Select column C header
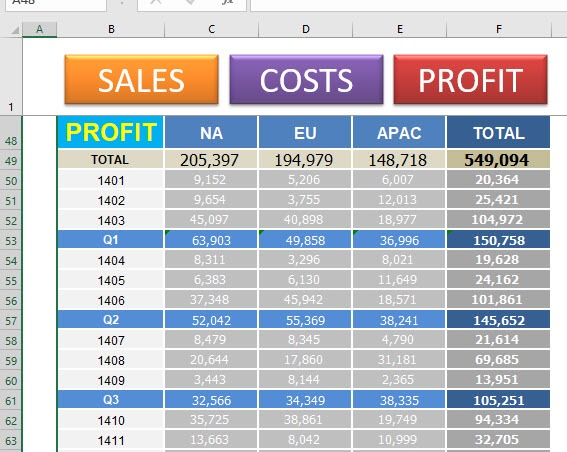The width and height of the screenshot is (567, 452). 212,29
